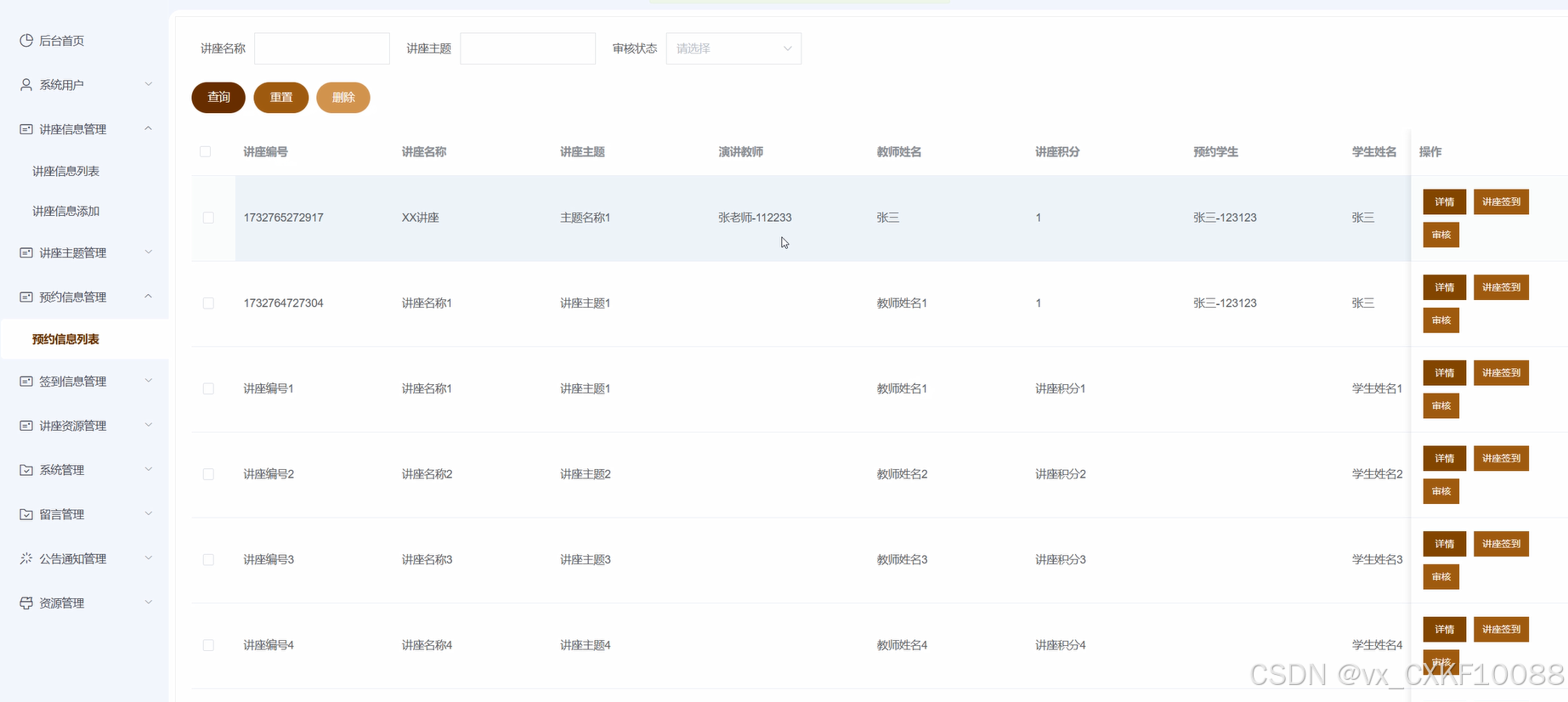This screenshot has width=1568, height=702.
Task: Check the row 1732765272917 checkbox
Action: pos(208,218)
